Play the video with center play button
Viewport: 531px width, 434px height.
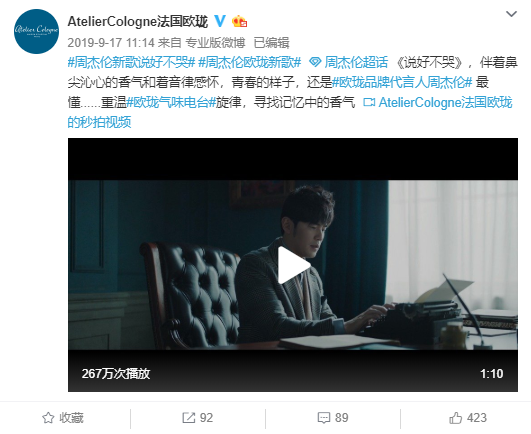click(x=293, y=265)
